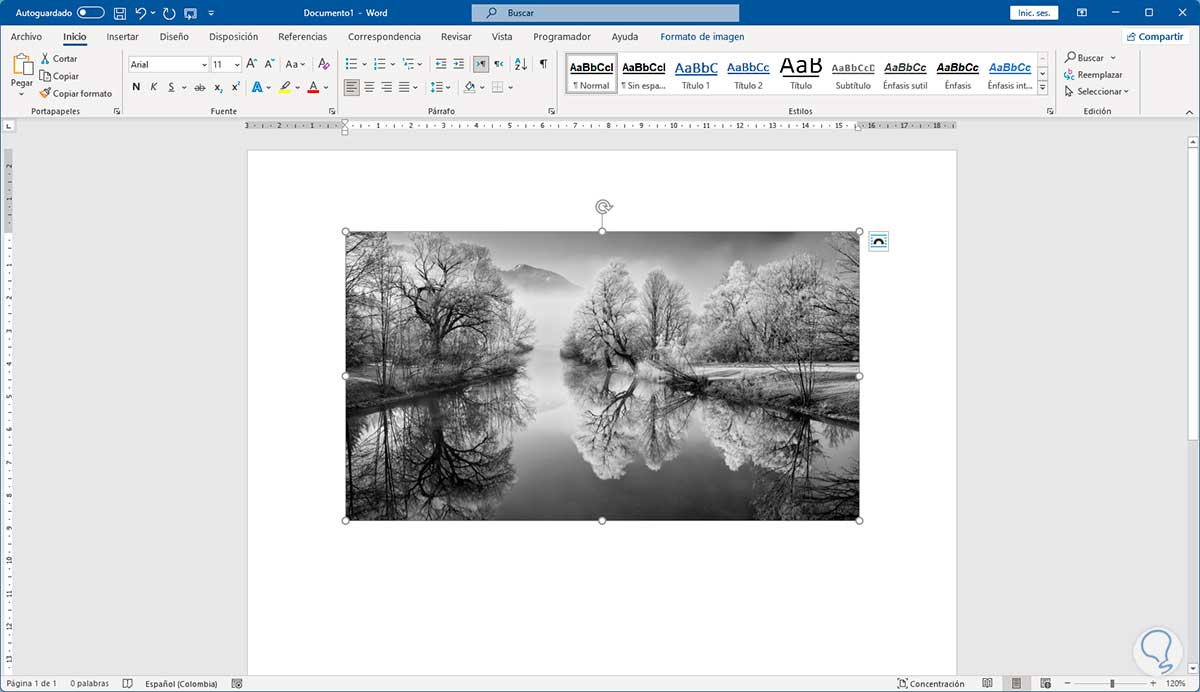Image resolution: width=1200 pixels, height=692 pixels.
Task: Apply text effects with the blue A icon
Action: click(x=256, y=87)
